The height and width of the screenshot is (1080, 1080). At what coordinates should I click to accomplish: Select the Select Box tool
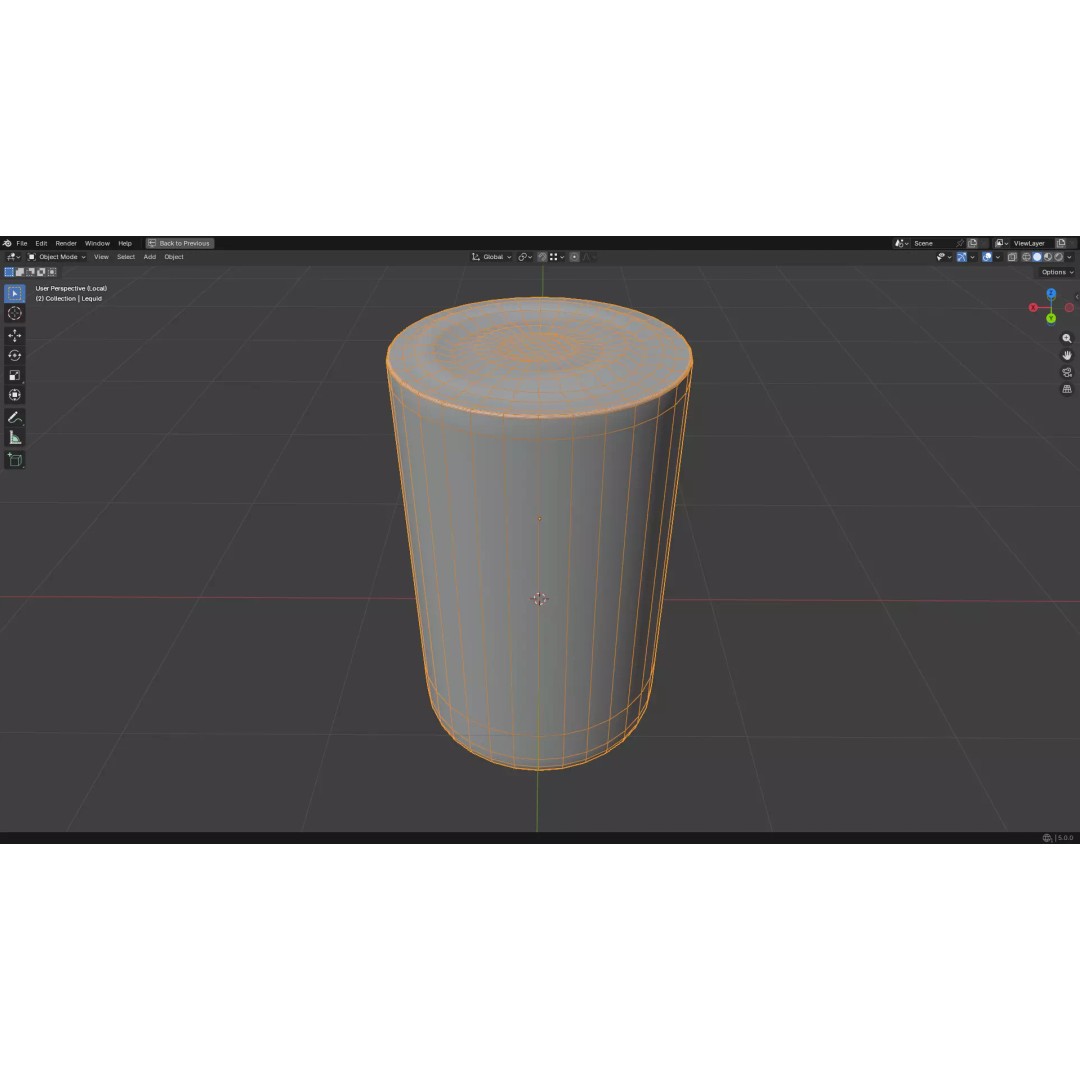coord(14,293)
